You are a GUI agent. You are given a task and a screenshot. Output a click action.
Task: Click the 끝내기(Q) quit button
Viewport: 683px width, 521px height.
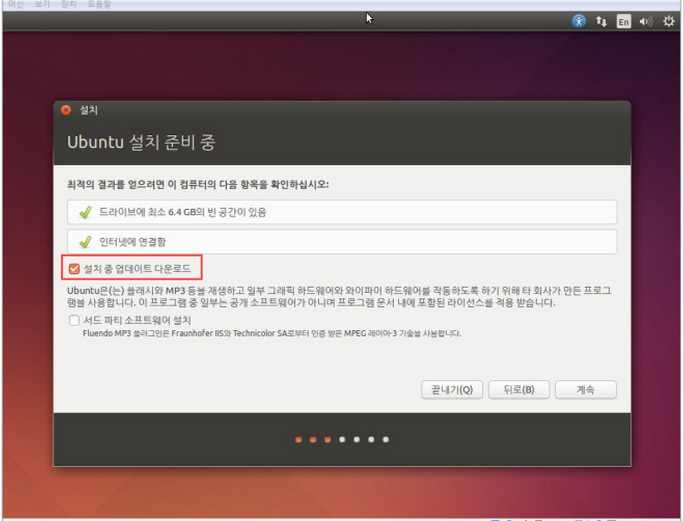point(452,389)
